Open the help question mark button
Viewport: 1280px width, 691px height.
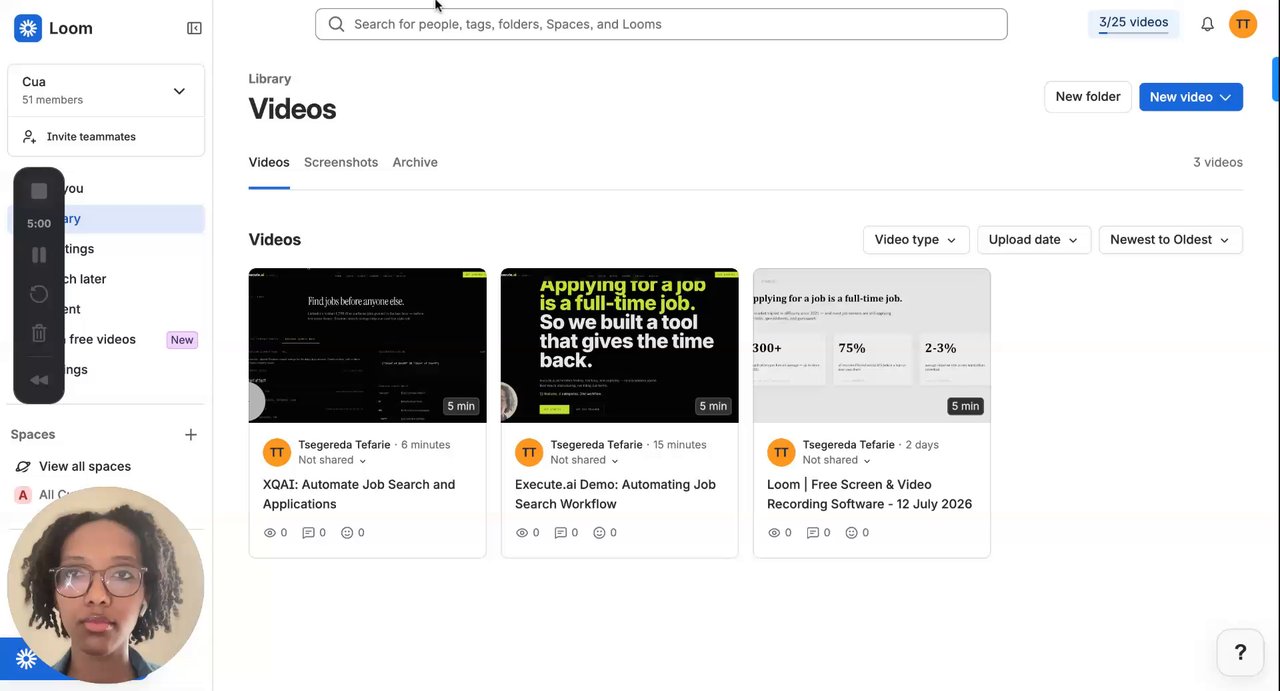pos(1240,652)
